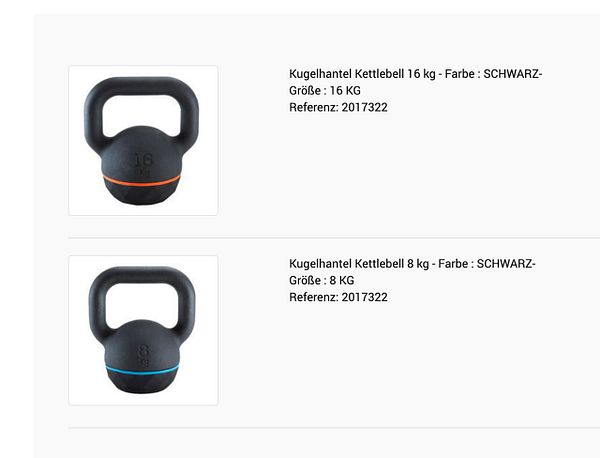Image resolution: width=600 pixels, height=458 pixels.
Task: Open the 8 kg kettlebell product image
Action: tap(143, 330)
